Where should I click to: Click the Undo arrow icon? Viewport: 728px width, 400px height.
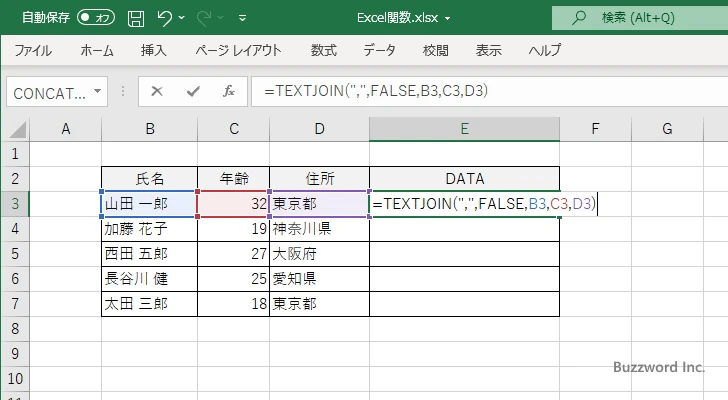[x=166, y=18]
